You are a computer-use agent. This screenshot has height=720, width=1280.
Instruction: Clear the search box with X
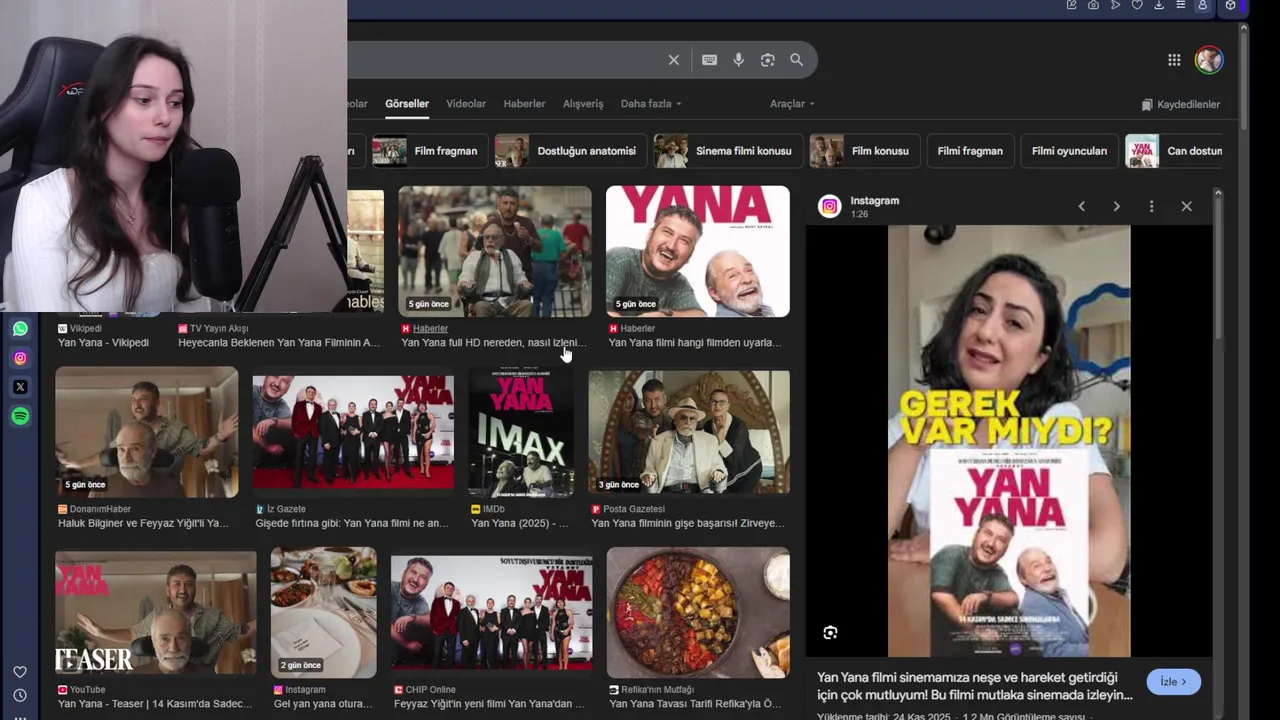[x=674, y=60]
